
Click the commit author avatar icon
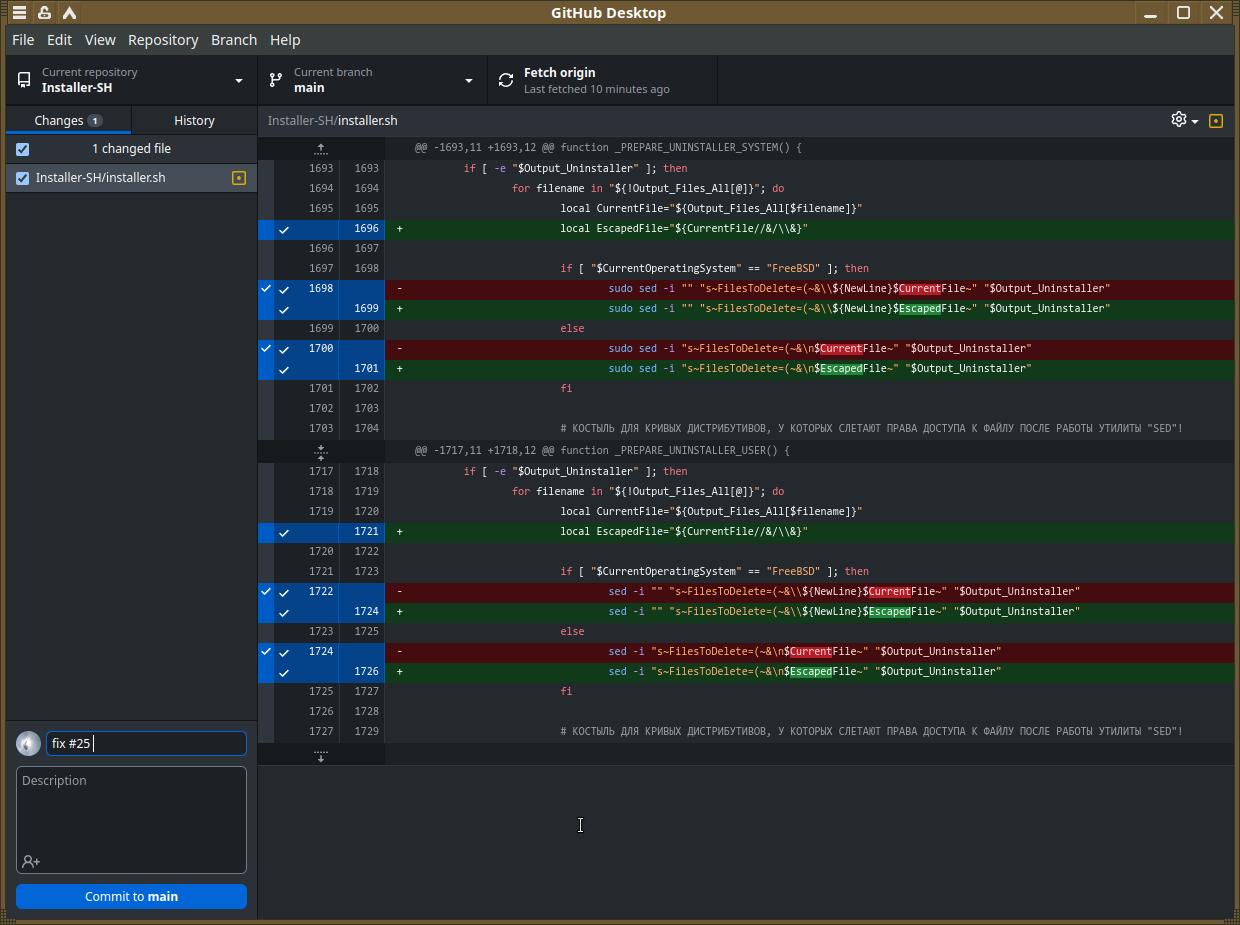28,743
